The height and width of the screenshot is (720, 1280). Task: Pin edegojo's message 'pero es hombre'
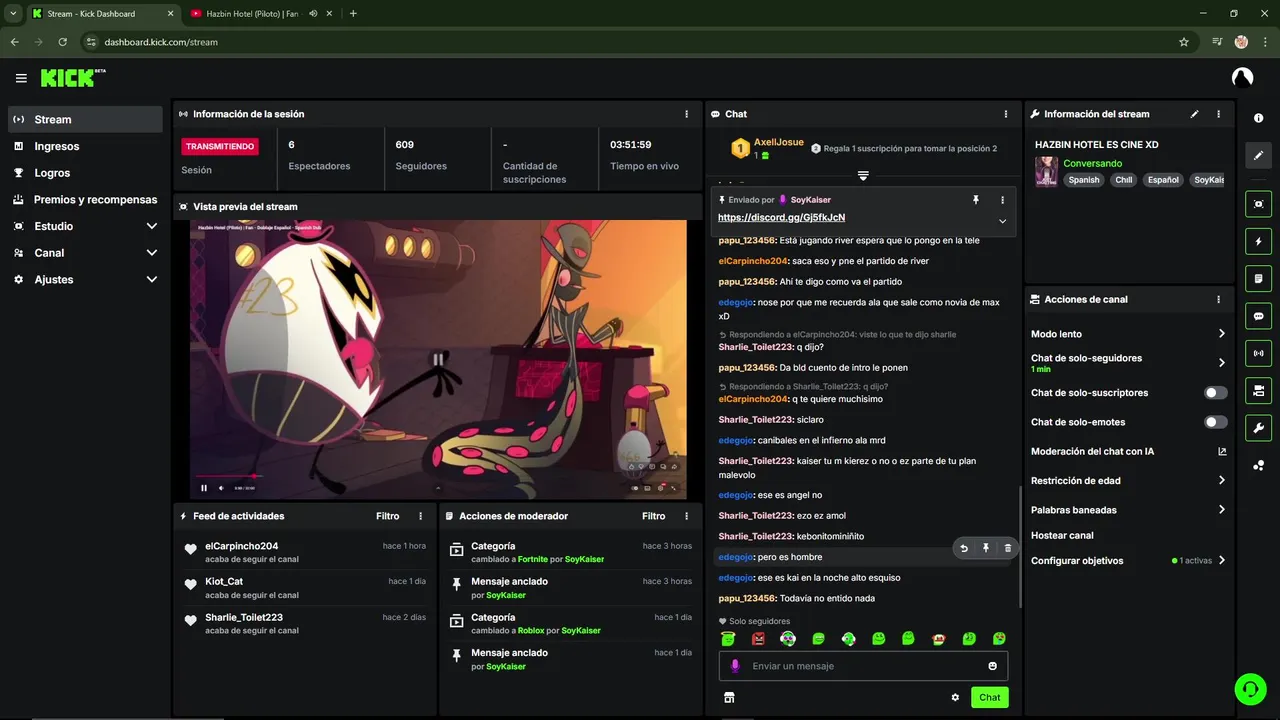986,548
